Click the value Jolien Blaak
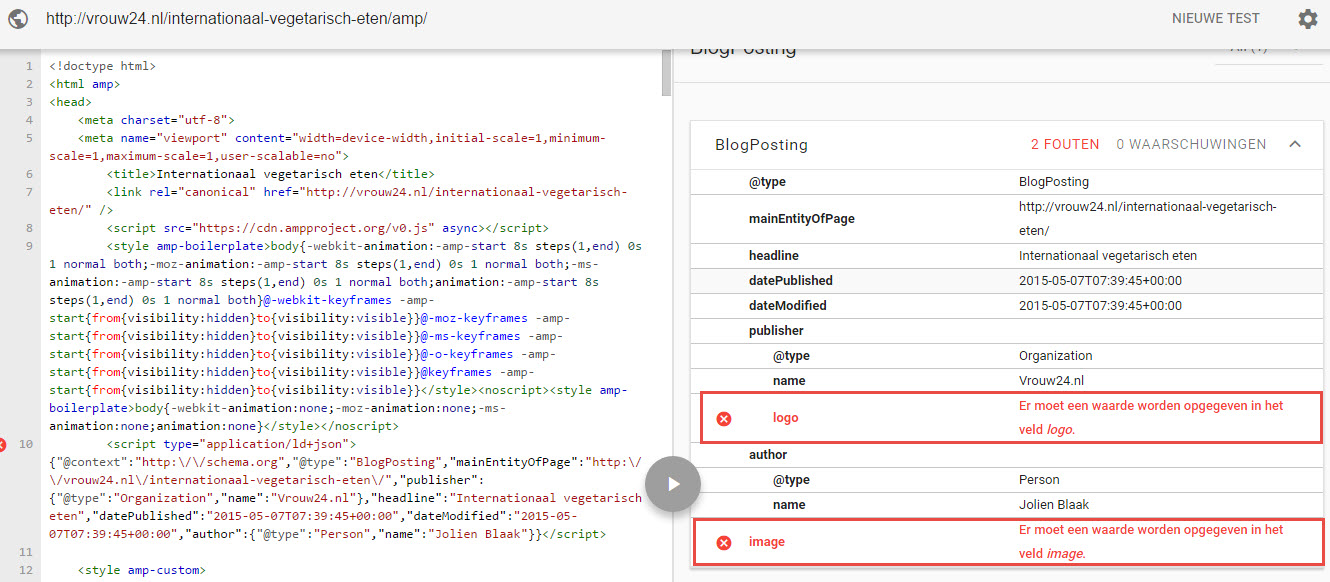 1052,504
